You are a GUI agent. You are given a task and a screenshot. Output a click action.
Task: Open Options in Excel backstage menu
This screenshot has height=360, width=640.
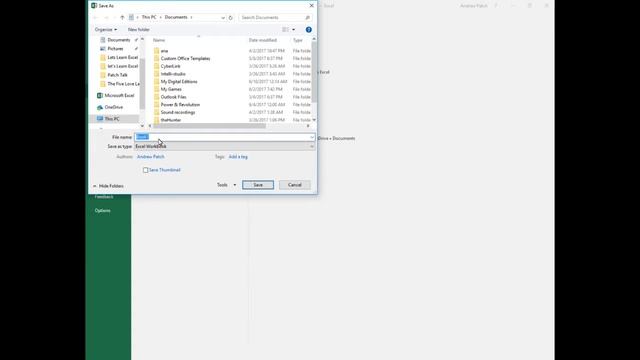point(102,211)
